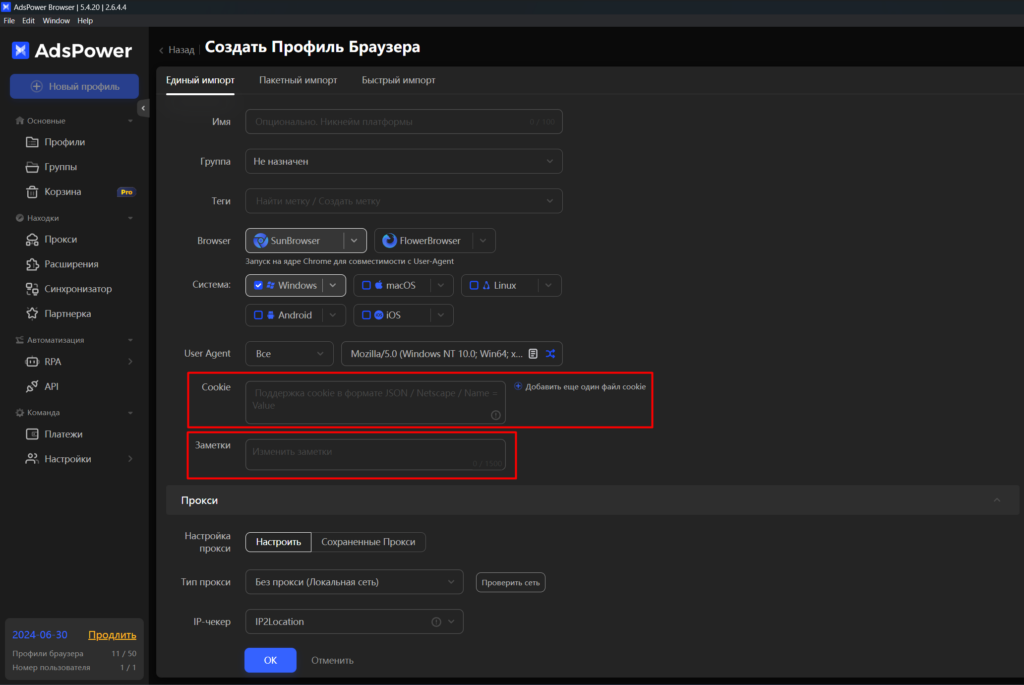Image resolution: width=1024 pixels, height=685 pixels.
Task: Open the Trash (Корзина) sidebar item
Action: coord(63,191)
